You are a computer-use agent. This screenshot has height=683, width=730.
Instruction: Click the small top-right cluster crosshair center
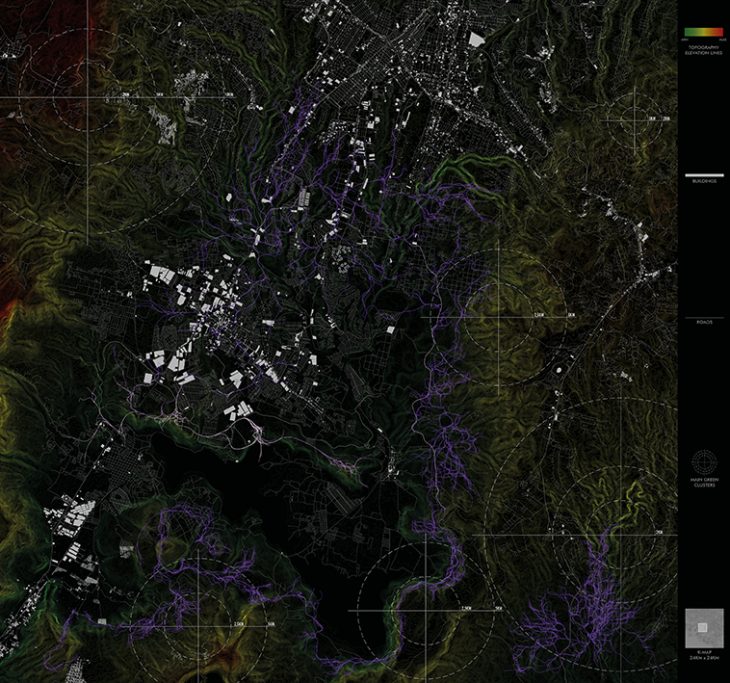coord(635,118)
